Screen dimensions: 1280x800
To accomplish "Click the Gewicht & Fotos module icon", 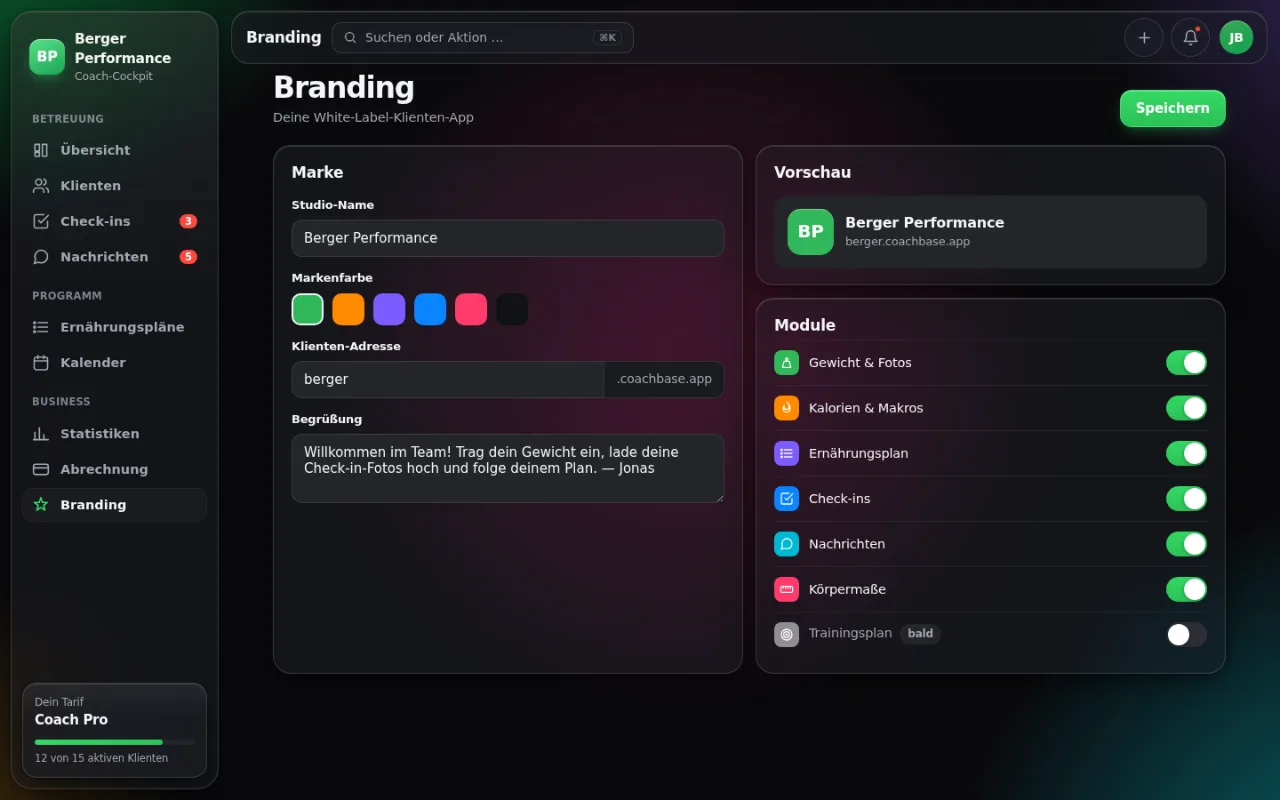I will [786, 363].
